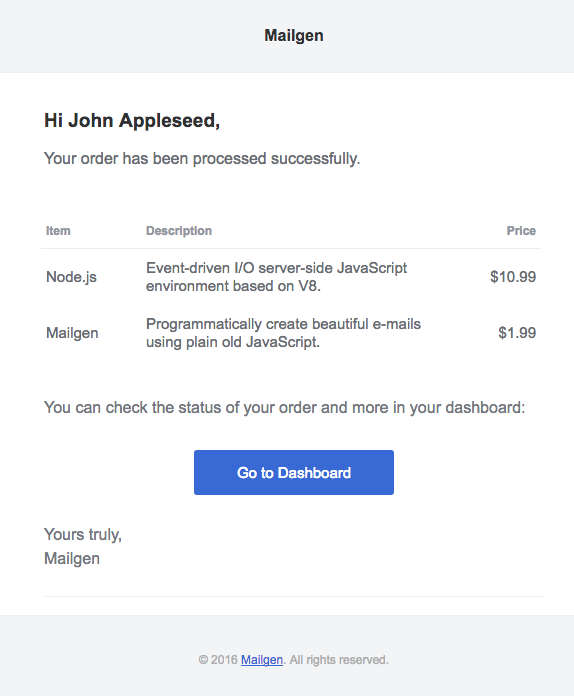Select the Hi John Appleseed greeting

(132, 120)
